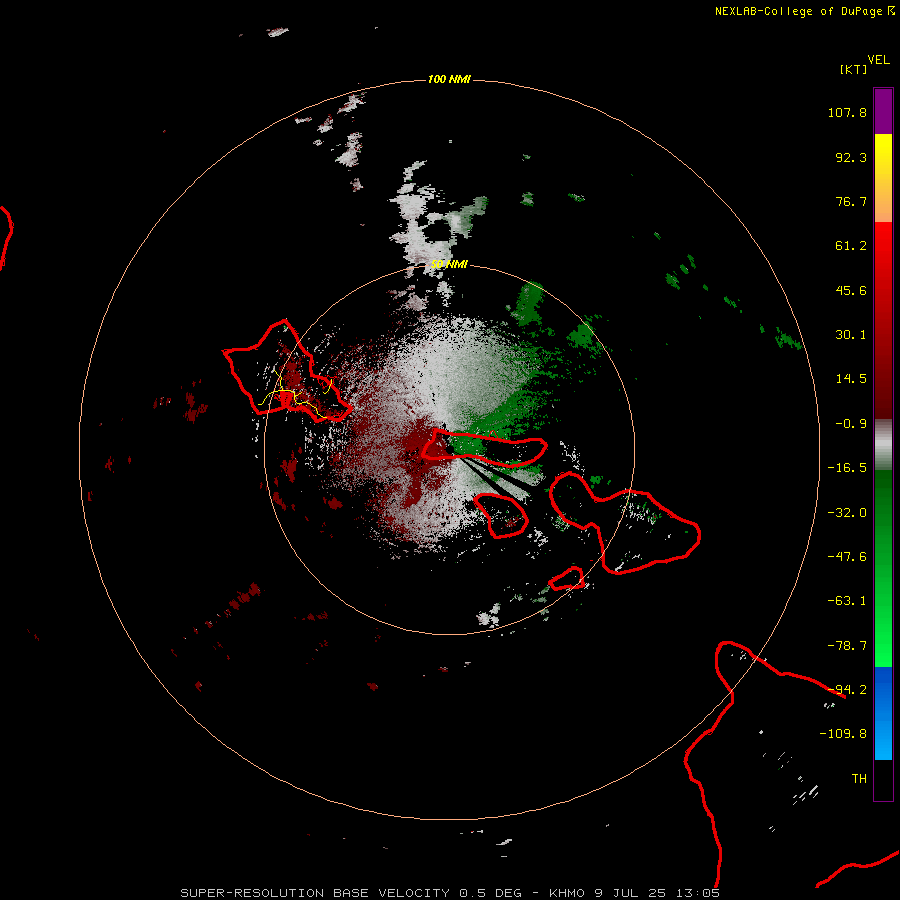Click the 107.8 legend value
This screenshot has height=900, width=900.
(847, 112)
